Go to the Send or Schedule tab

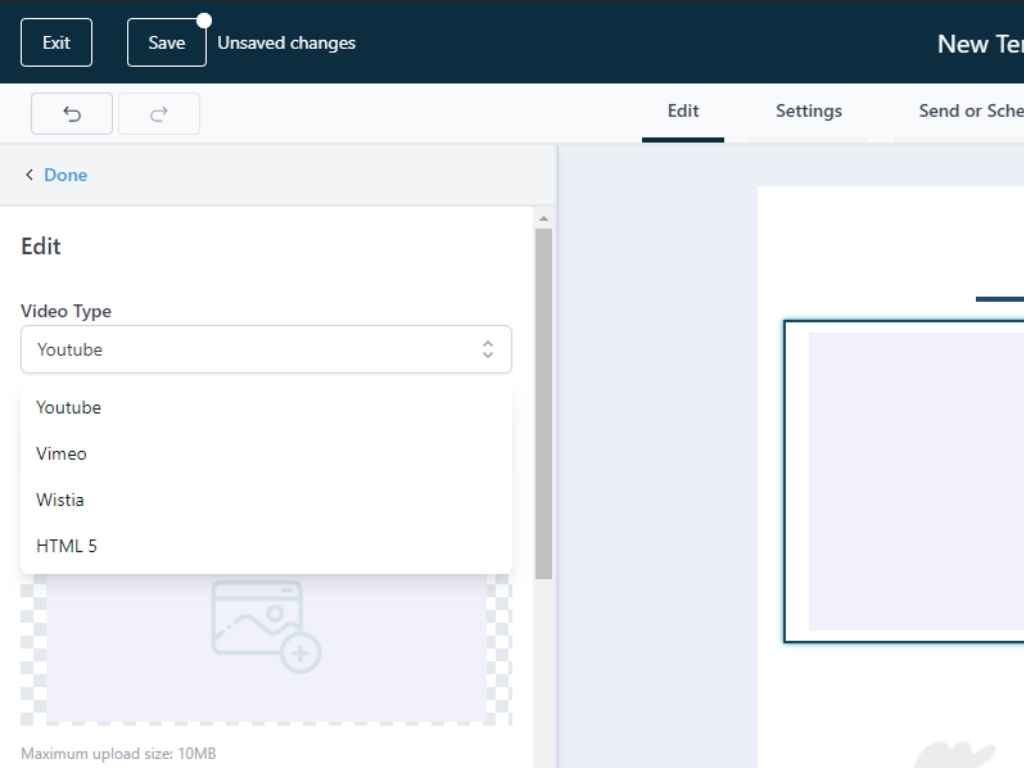coord(970,111)
